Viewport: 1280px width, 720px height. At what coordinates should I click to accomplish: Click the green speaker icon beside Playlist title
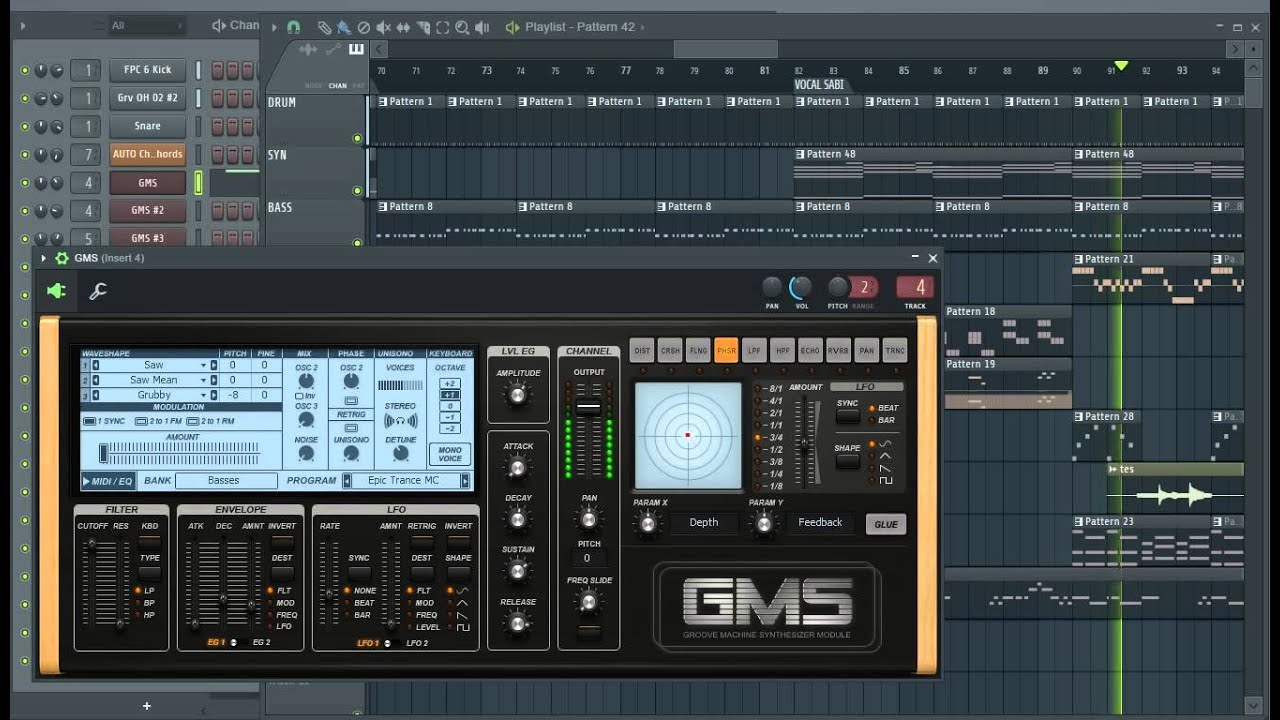[513, 27]
